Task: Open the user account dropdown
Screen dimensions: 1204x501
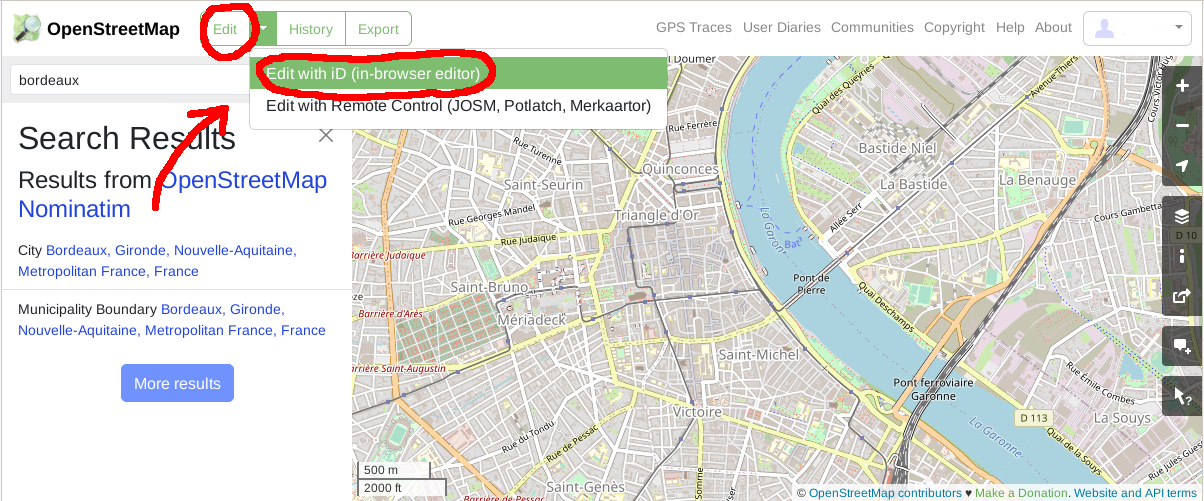Action: pos(1137,28)
